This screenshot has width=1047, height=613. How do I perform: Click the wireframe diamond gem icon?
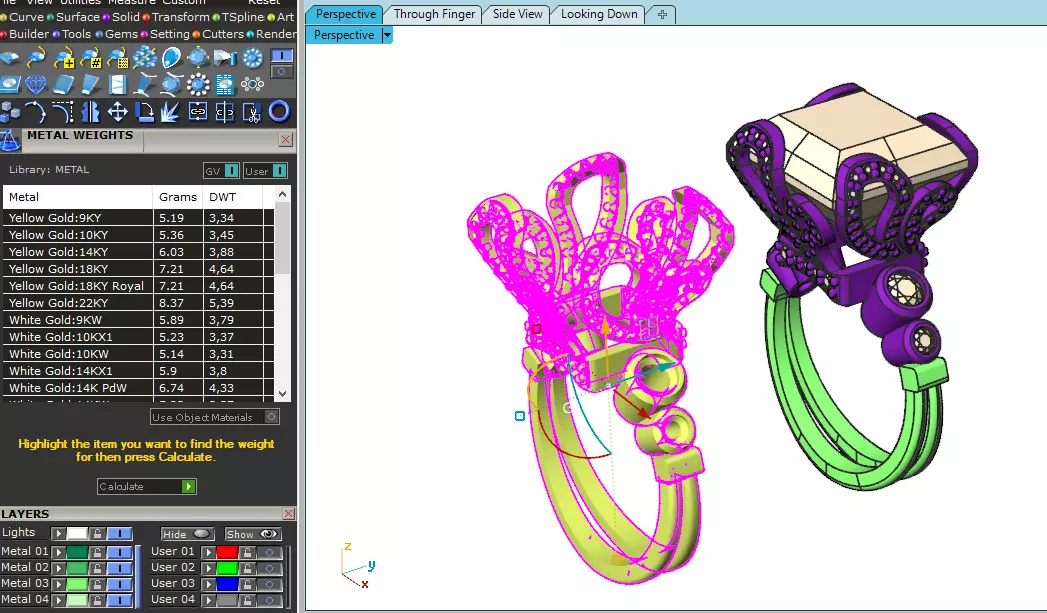tap(37, 85)
